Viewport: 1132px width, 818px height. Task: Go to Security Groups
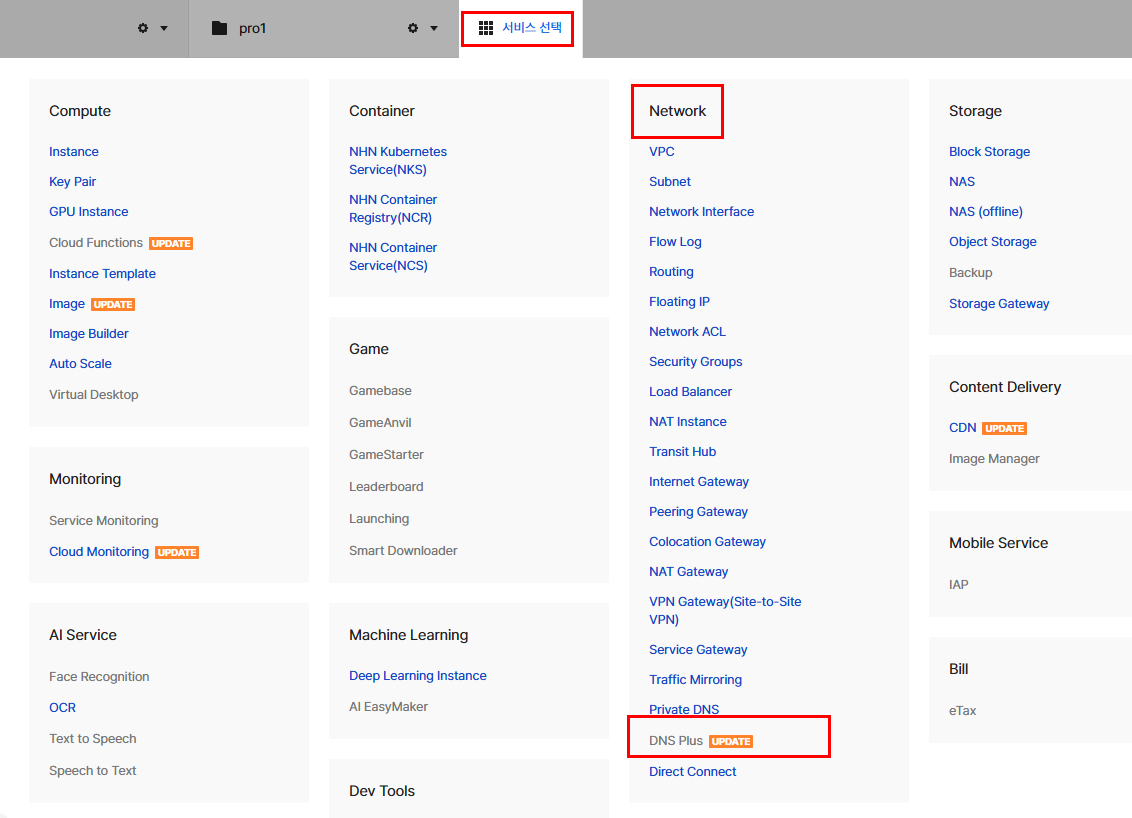click(x=696, y=362)
